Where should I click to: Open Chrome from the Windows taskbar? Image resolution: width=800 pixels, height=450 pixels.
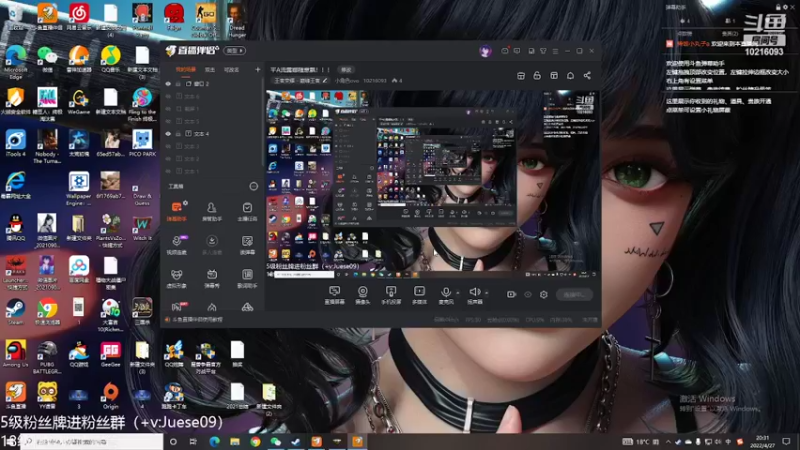click(x=255, y=441)
